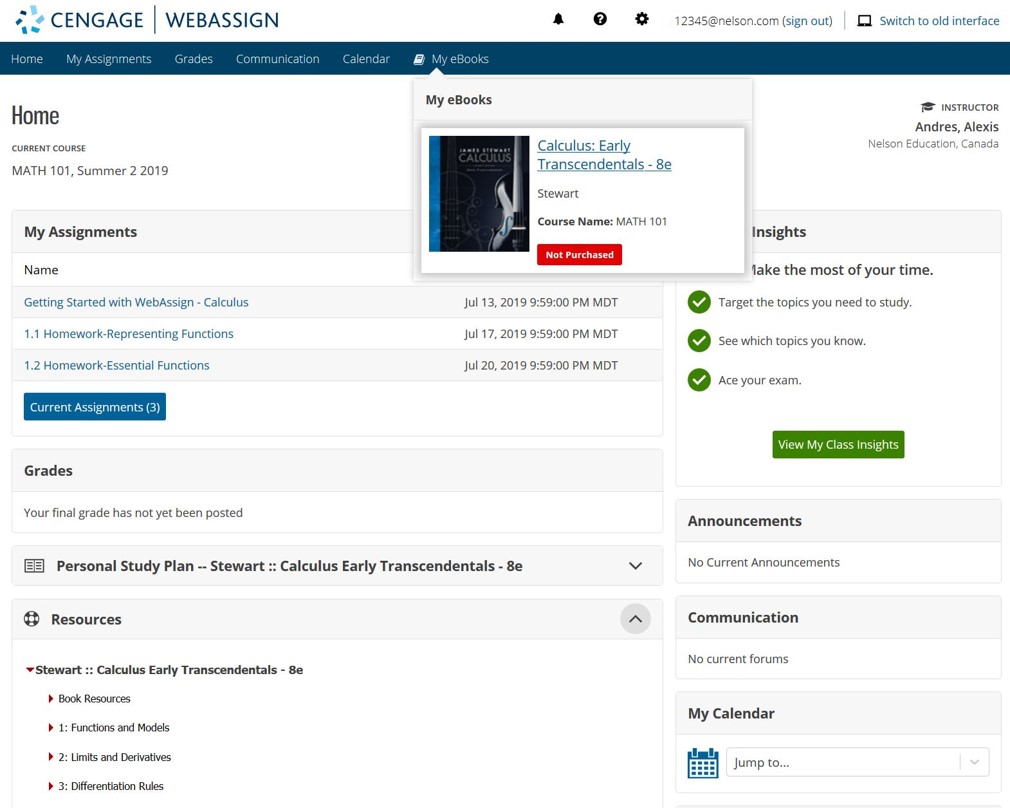The image size is (1010, 808).
Task: Open settings gear icon
Action: (x=642, y=19)
